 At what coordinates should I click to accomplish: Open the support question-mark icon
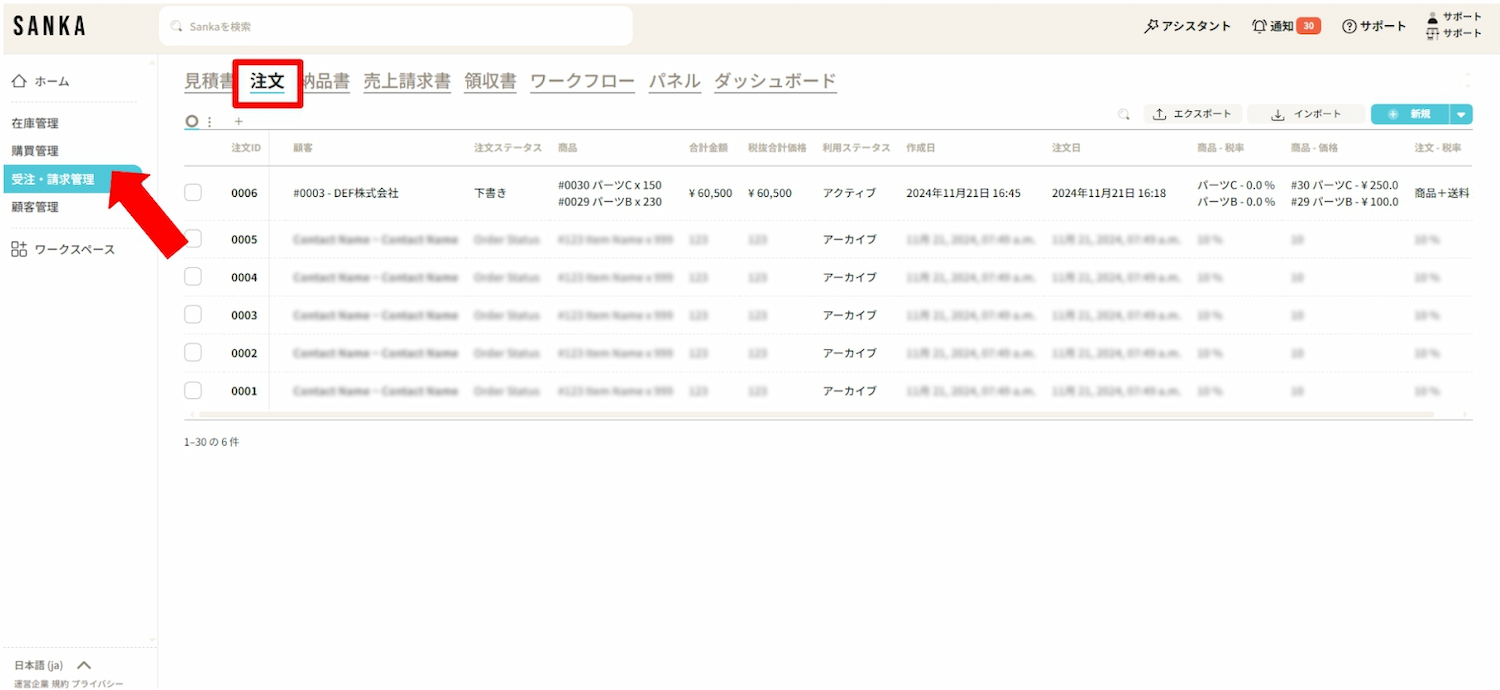[1349, 26]
